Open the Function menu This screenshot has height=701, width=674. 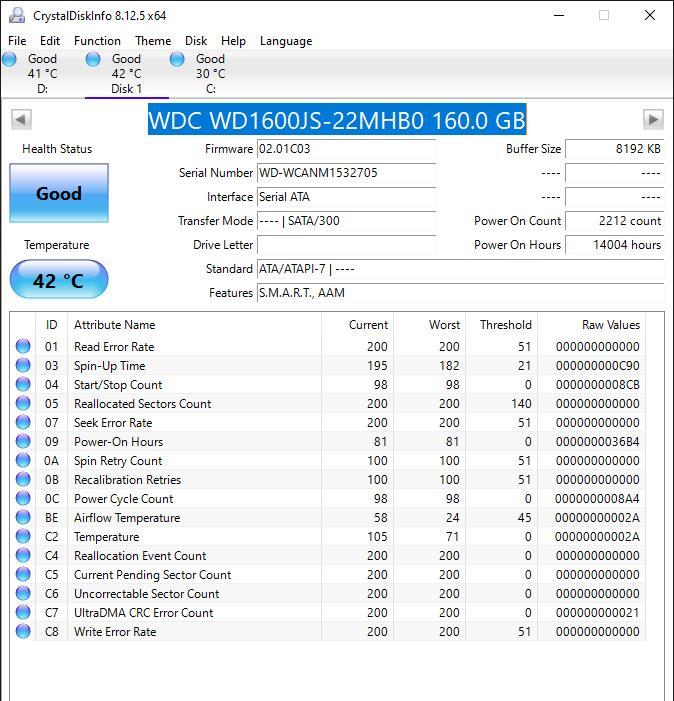(x=97, y=41)
